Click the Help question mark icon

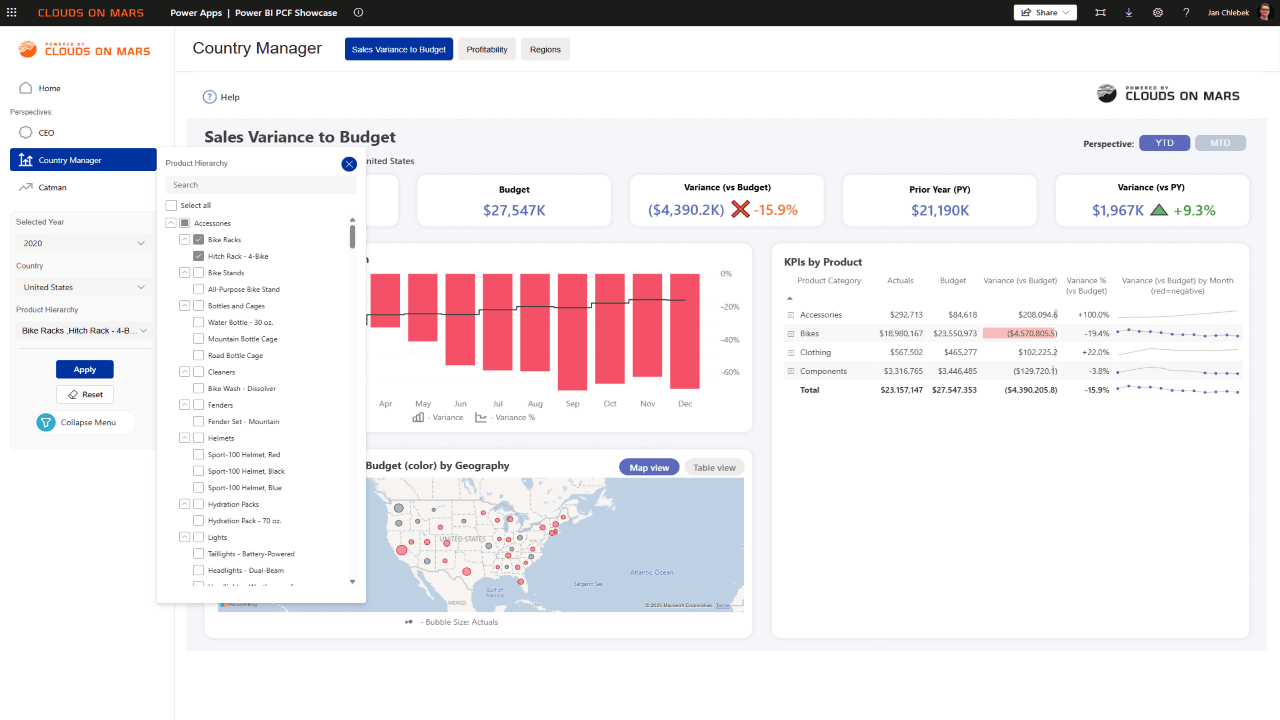point(209,97)
